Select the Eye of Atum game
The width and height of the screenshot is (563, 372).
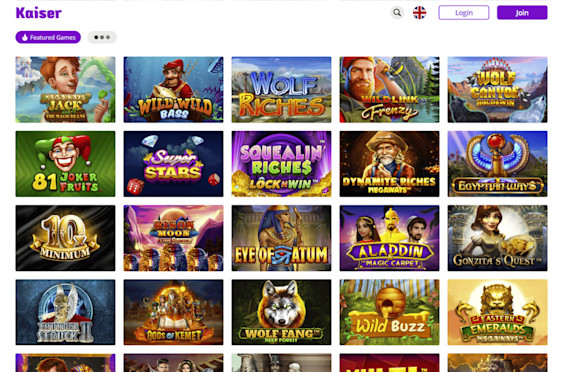282,238
